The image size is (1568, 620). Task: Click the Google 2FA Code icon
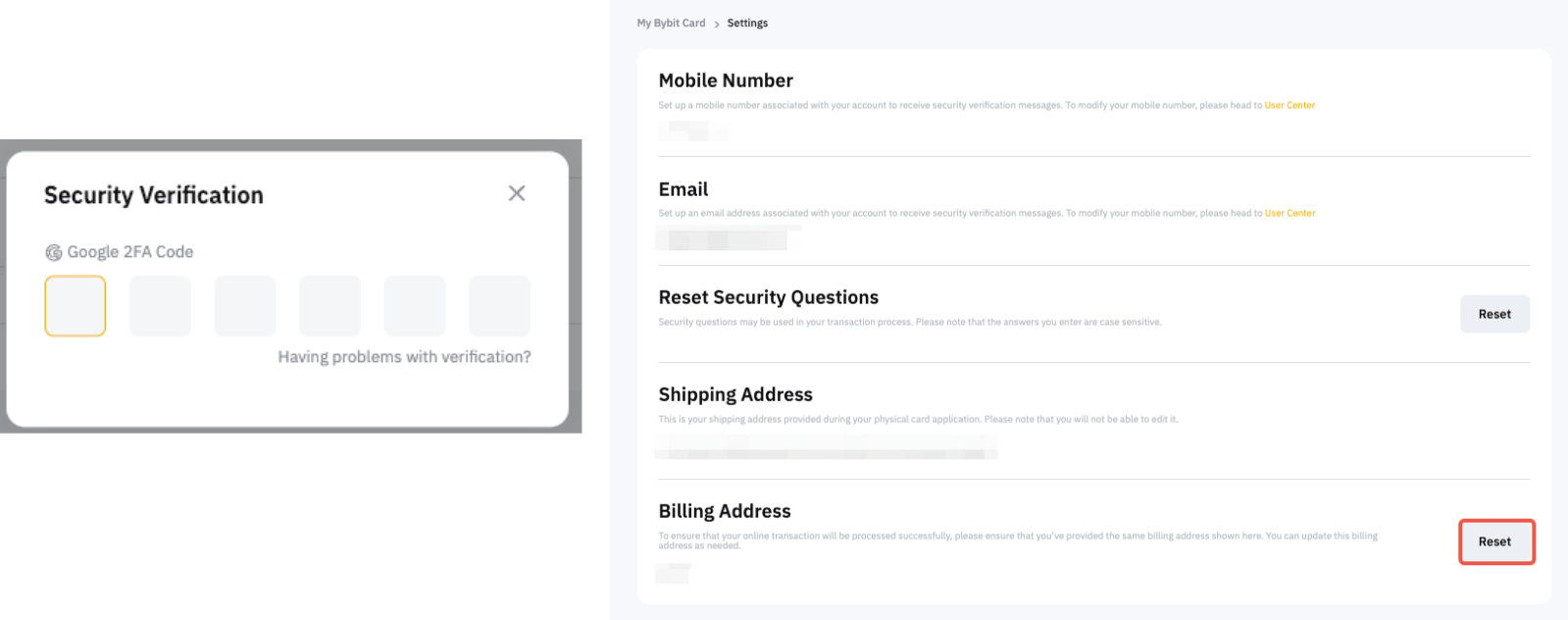pyautogui.click(x=54, y=253)
